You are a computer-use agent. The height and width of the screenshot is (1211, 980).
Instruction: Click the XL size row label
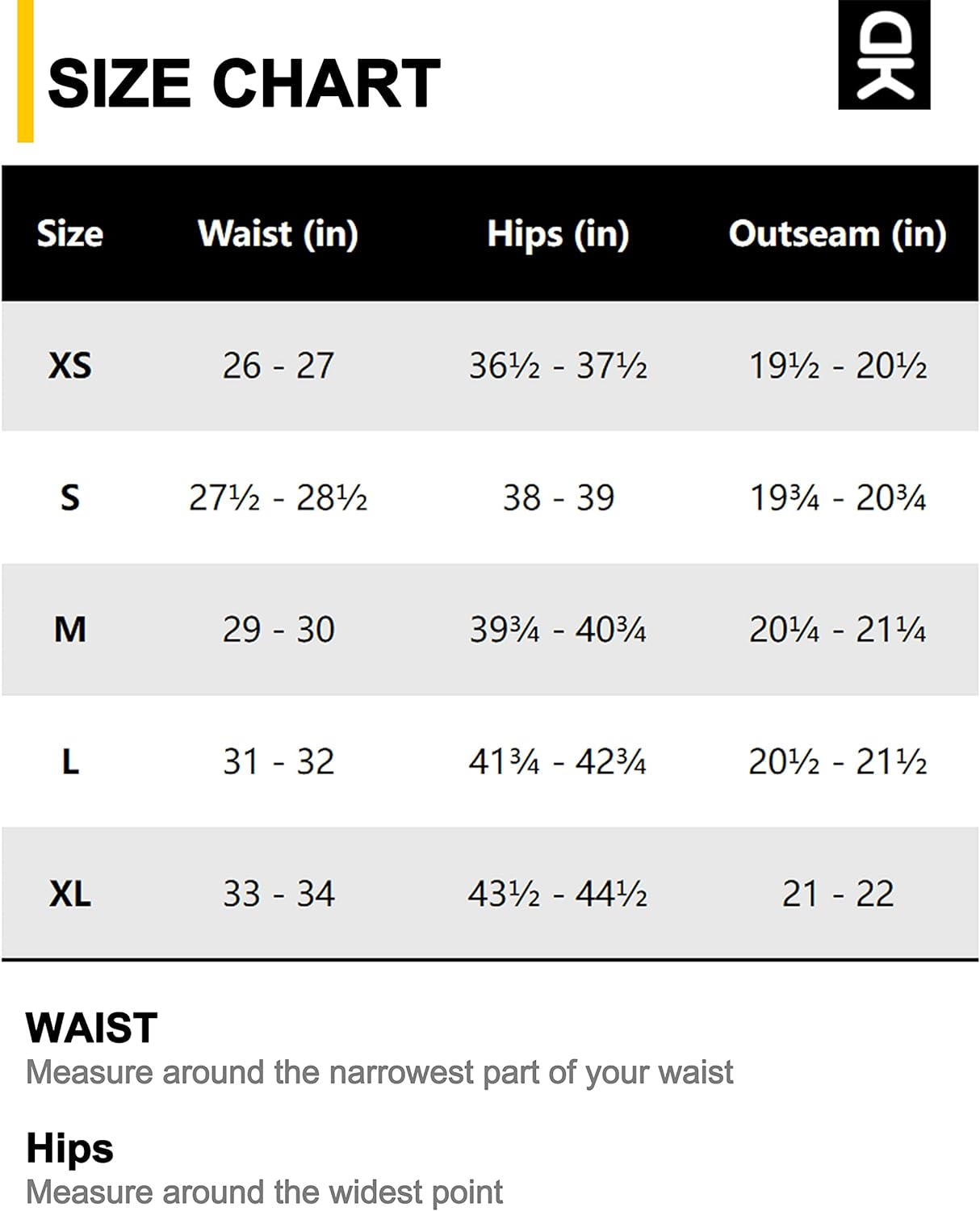70,894
